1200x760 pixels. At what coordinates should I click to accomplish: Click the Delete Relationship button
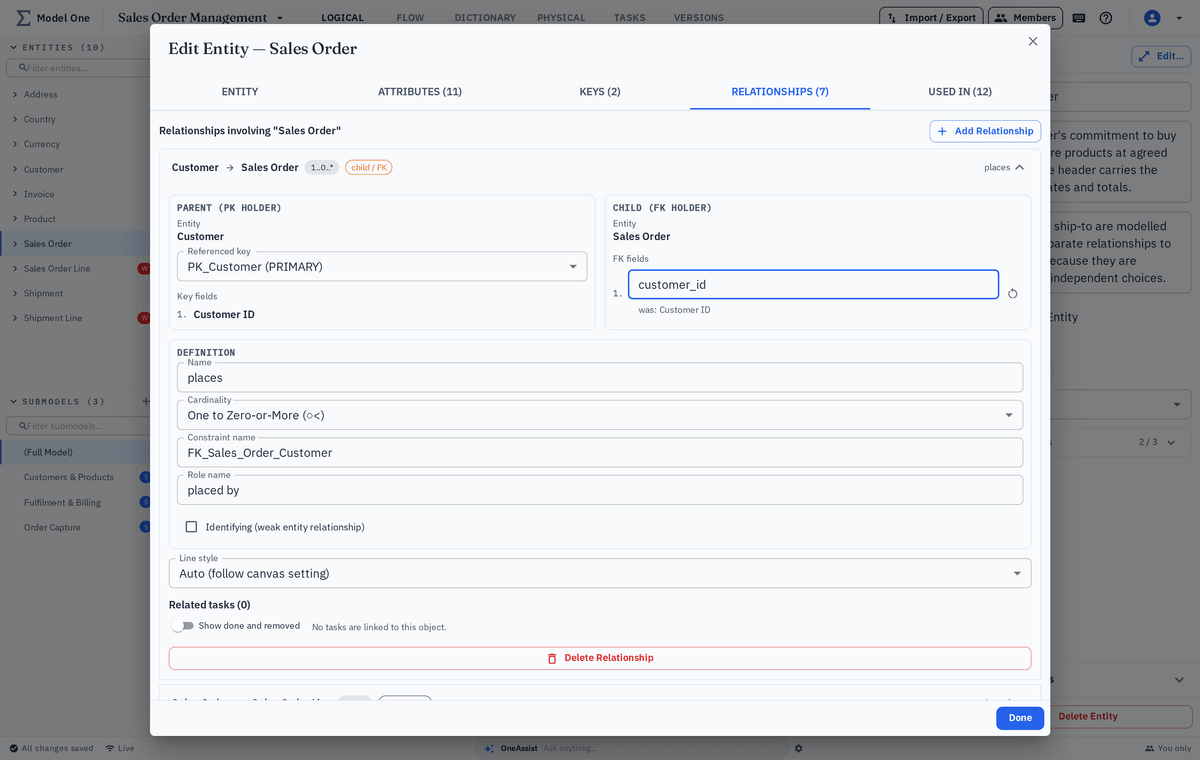point(600,658)
